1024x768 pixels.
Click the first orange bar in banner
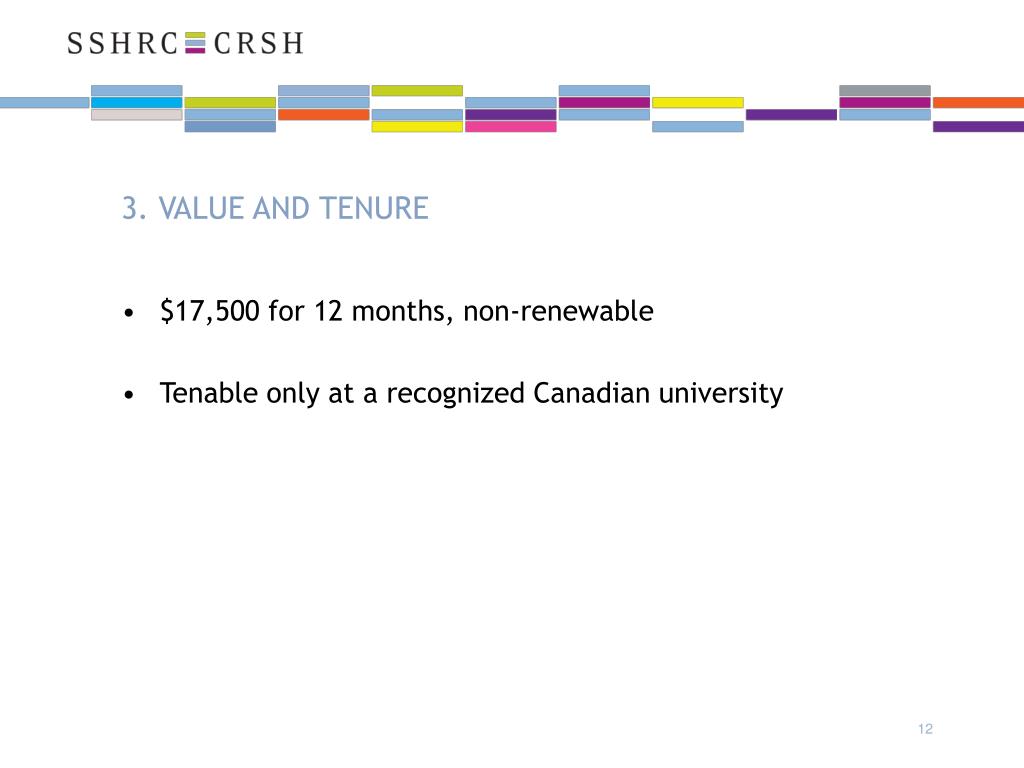tap(324, 115)
